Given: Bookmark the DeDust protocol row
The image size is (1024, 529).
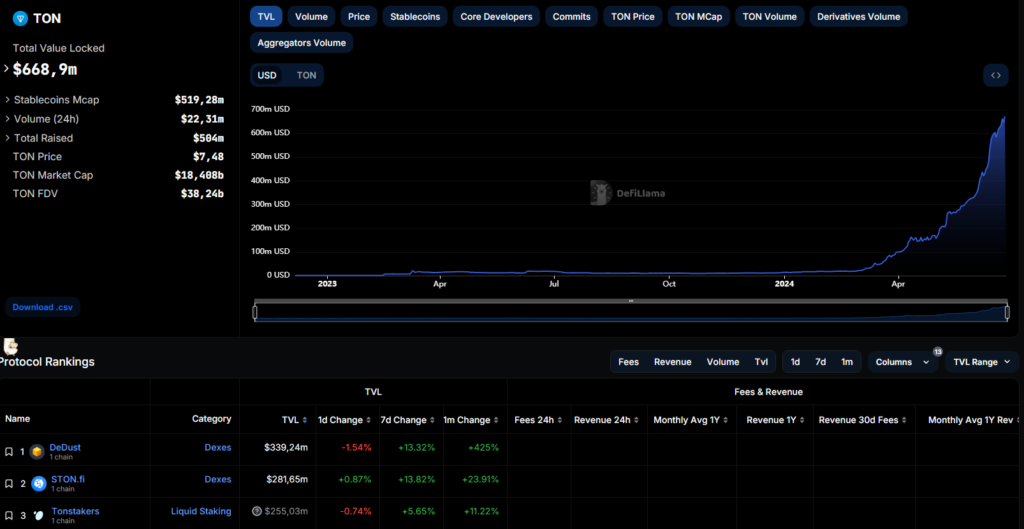Looking at the screenshot, I should 9,452.
